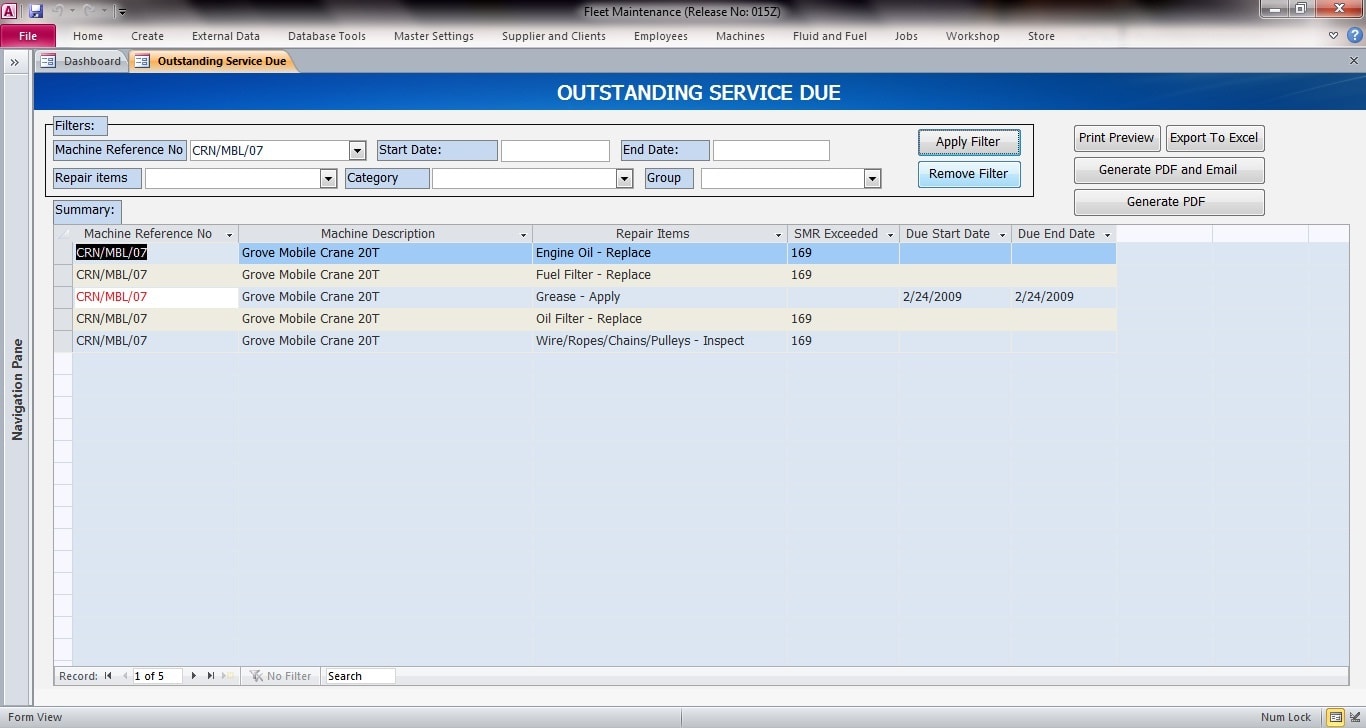Open Due Start Date column filter arrow
The height and width of the screenshot is (728, 1366).
1002,234
